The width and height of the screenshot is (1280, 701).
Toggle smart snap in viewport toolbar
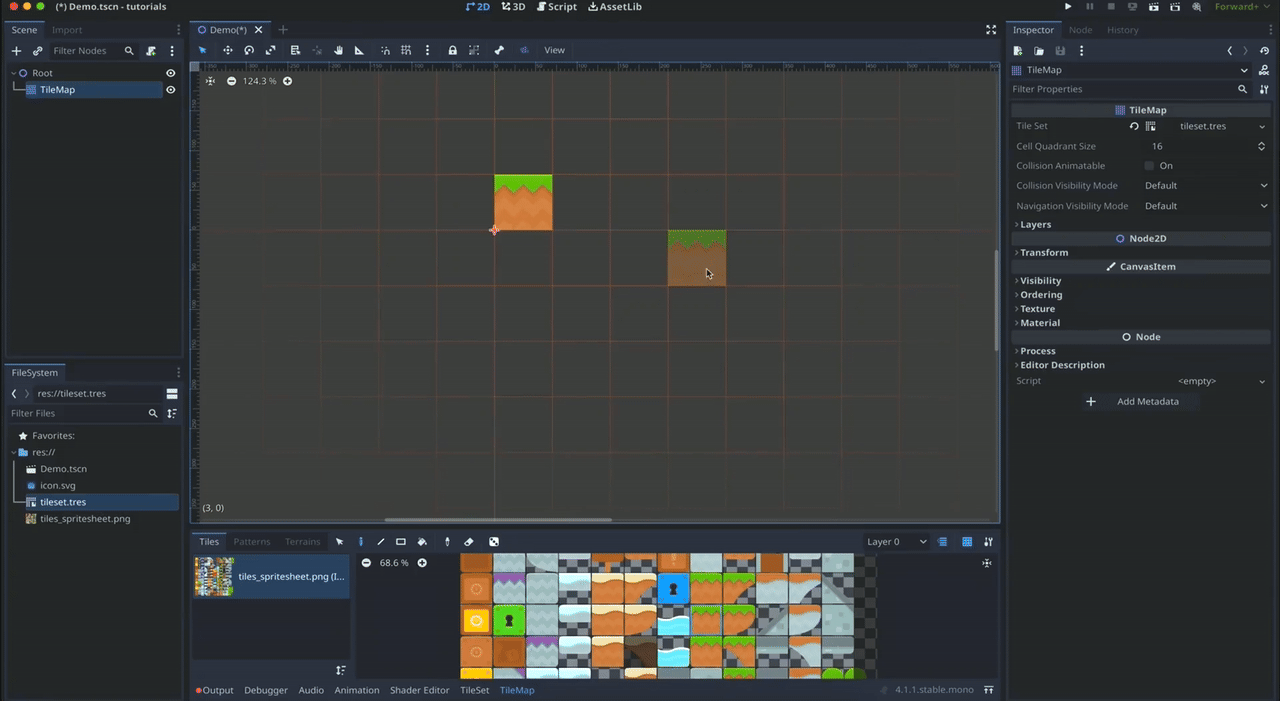coord(385,50)
